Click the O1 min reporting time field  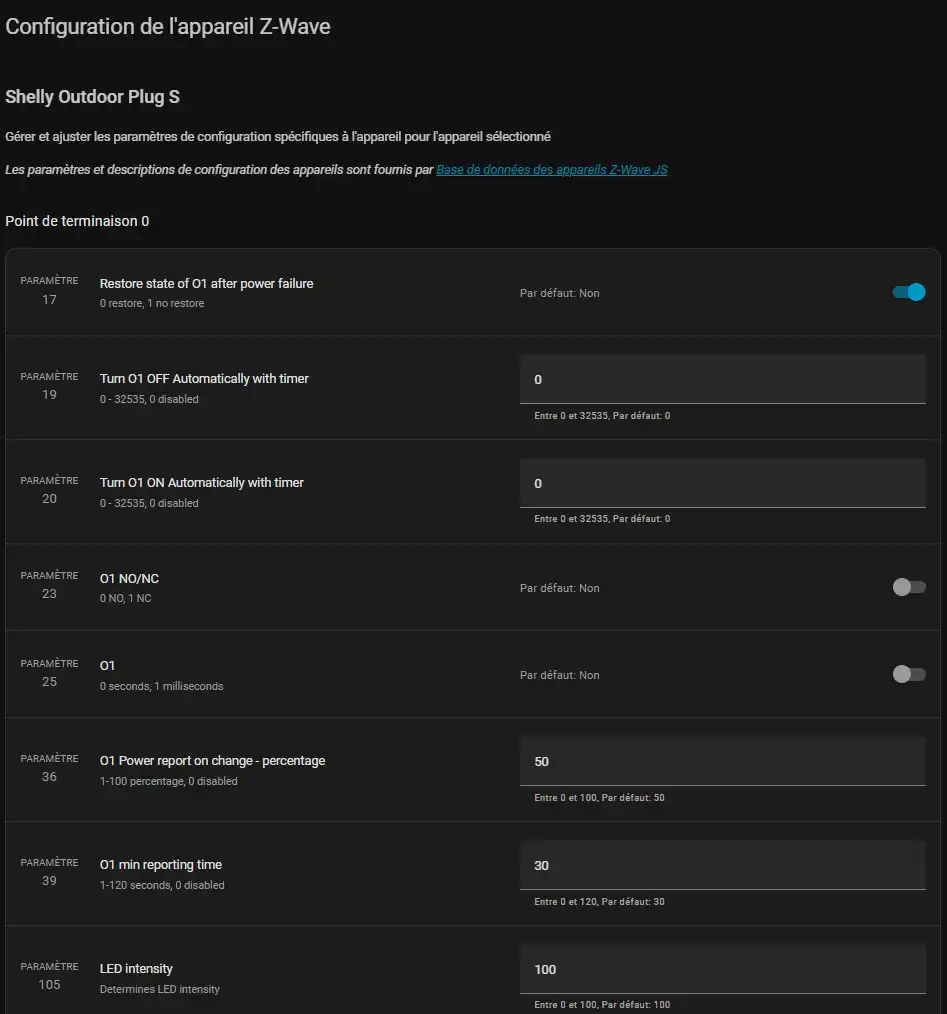[722, 866]
